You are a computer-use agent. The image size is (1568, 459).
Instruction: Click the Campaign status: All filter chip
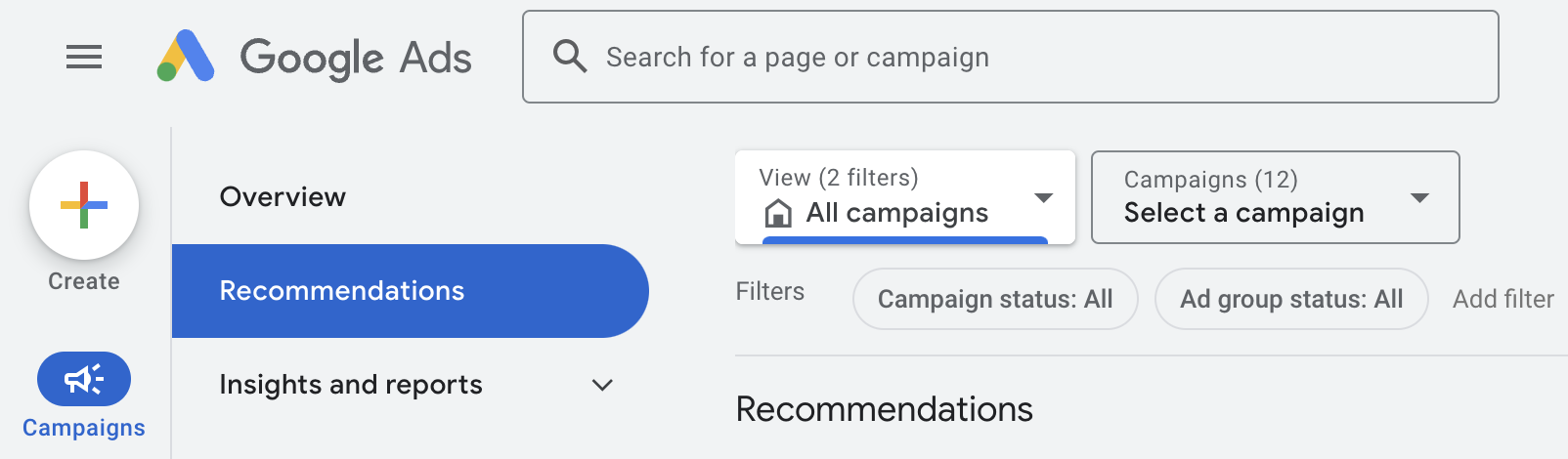(995, 299)
